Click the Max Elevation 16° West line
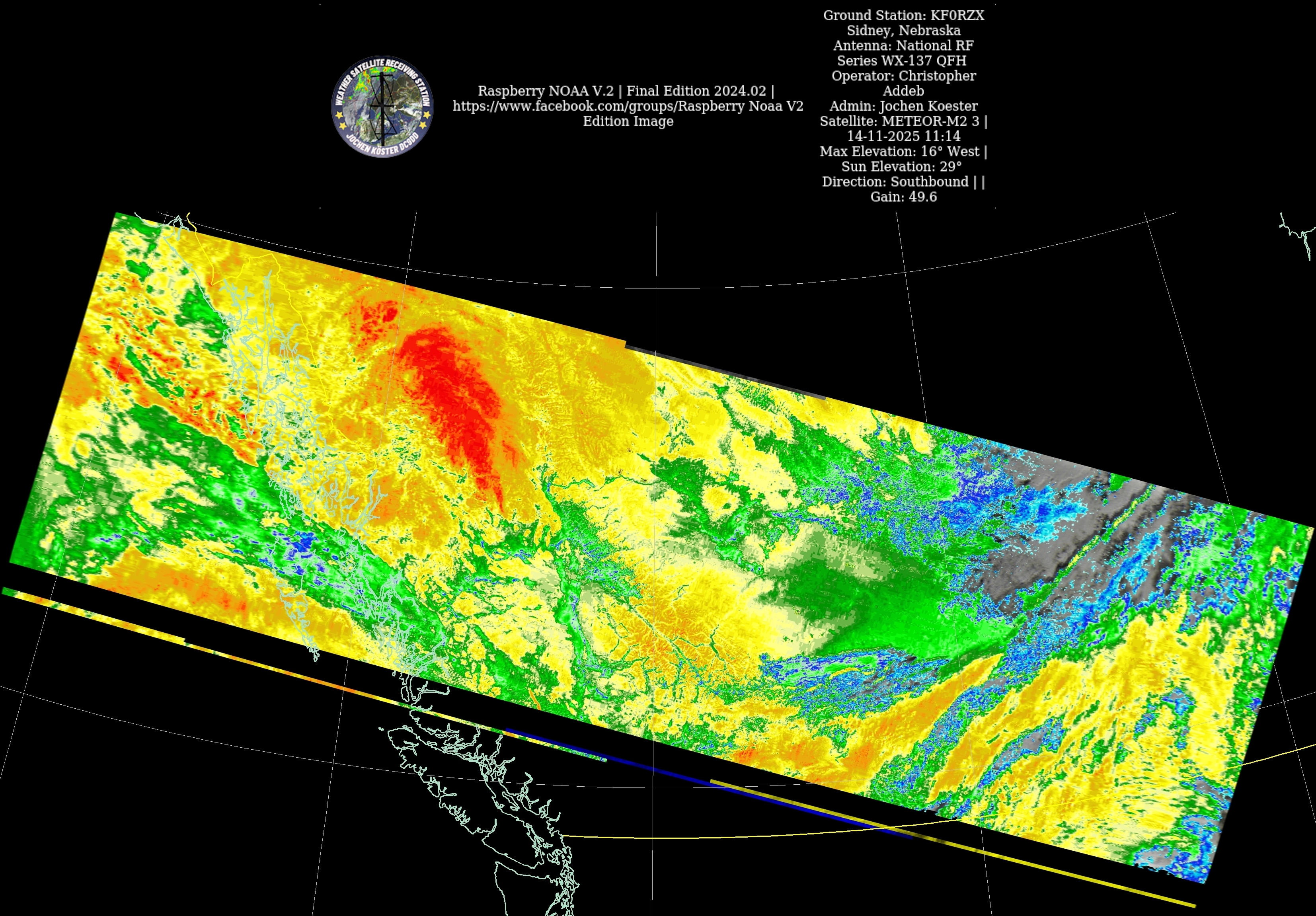 click(x=903, y=151)
